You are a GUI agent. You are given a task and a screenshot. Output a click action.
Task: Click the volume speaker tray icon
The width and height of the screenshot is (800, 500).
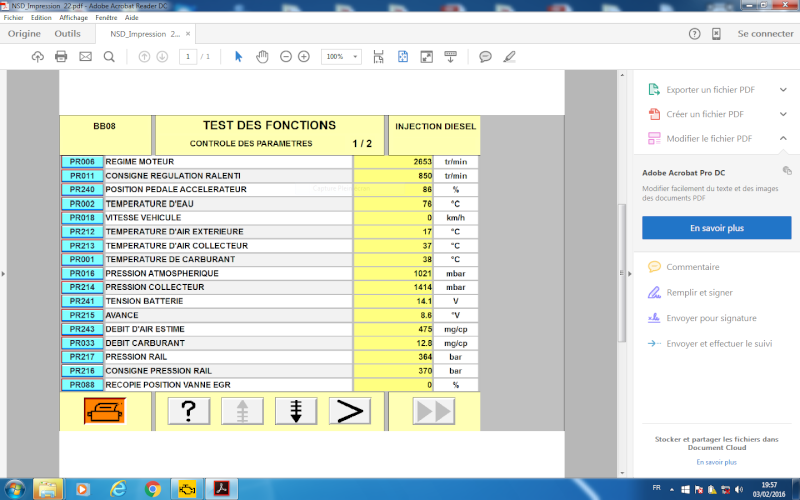coord(739,490)
